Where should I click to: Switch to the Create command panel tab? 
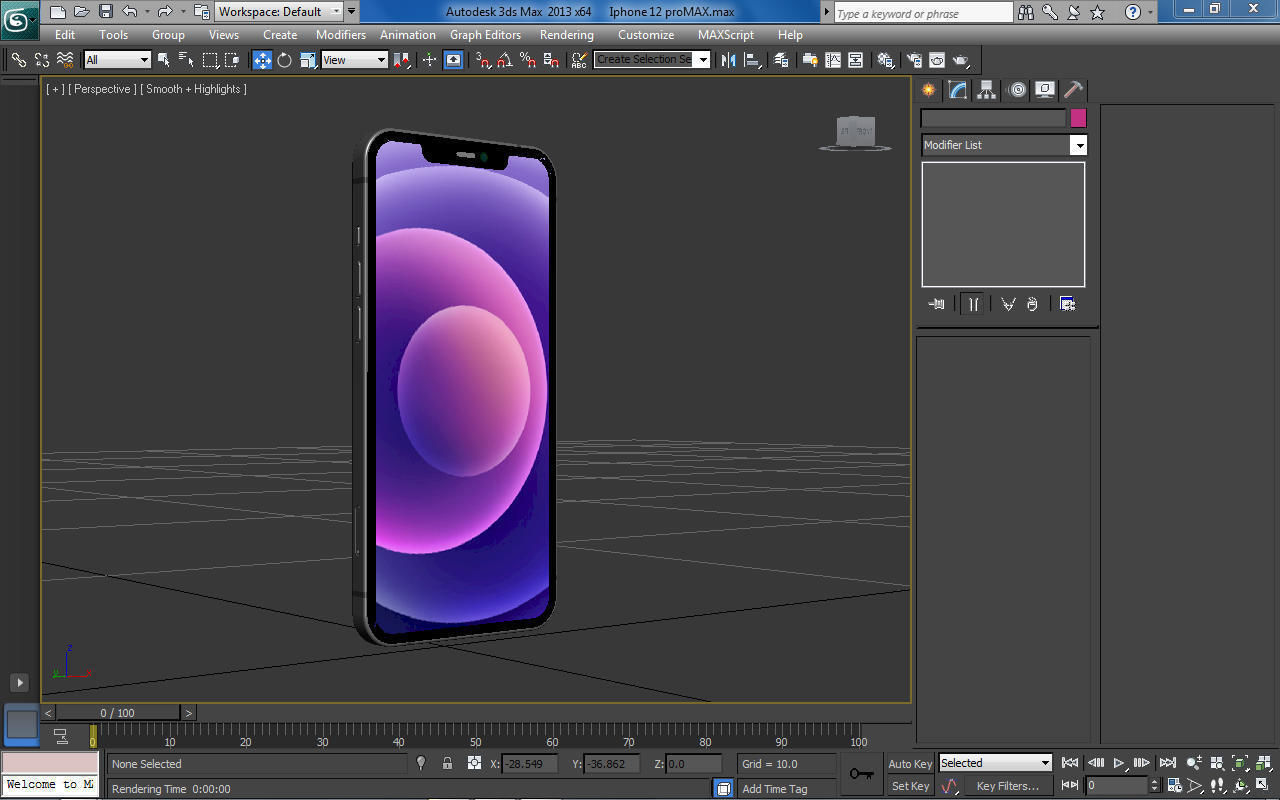coord(930,90)
